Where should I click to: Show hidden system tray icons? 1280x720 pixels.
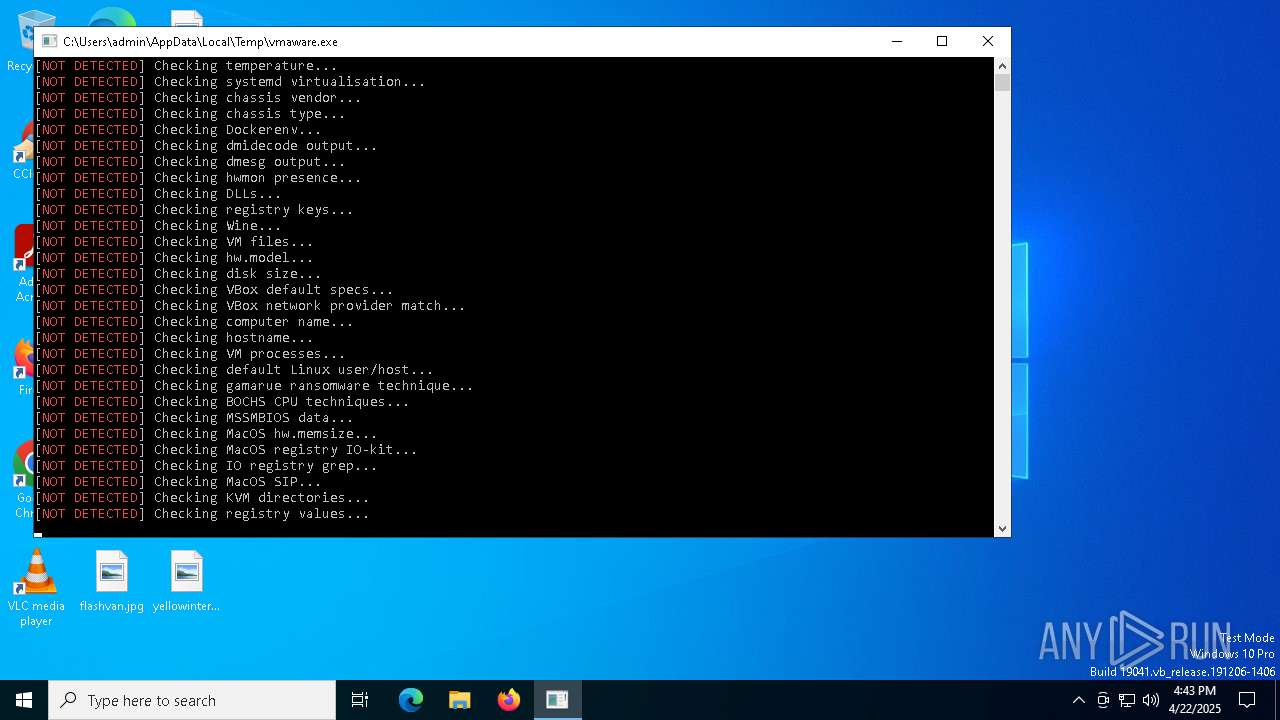pos(1078,700)
